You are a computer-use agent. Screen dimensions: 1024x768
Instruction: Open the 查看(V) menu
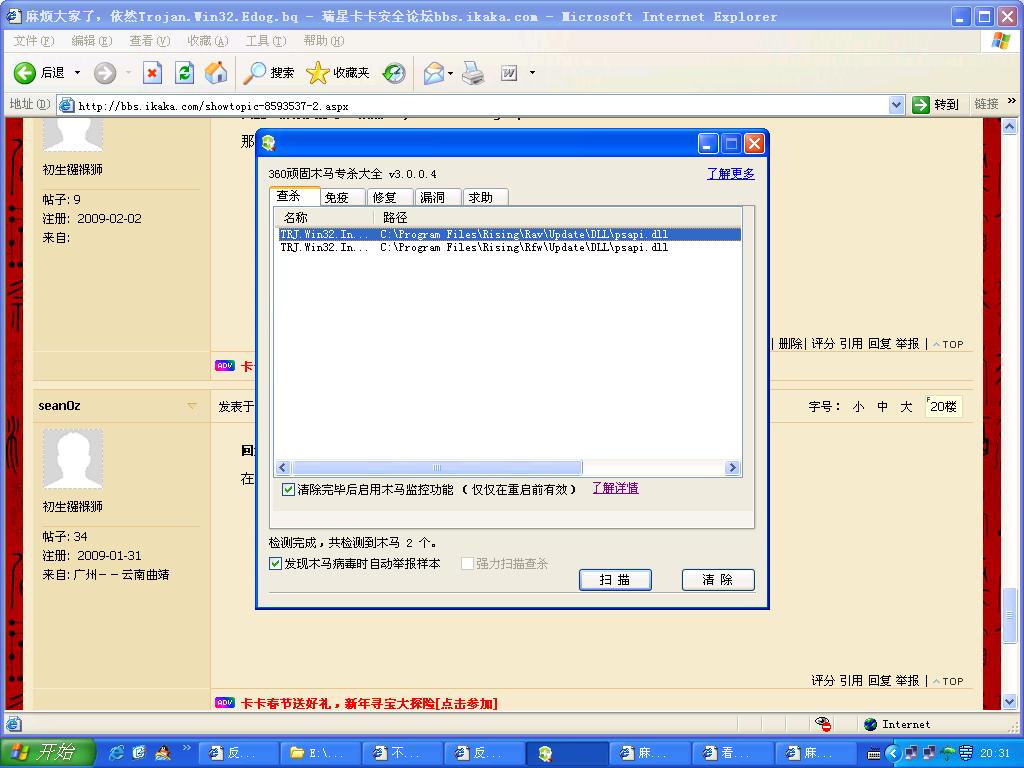tap(150, 40)
